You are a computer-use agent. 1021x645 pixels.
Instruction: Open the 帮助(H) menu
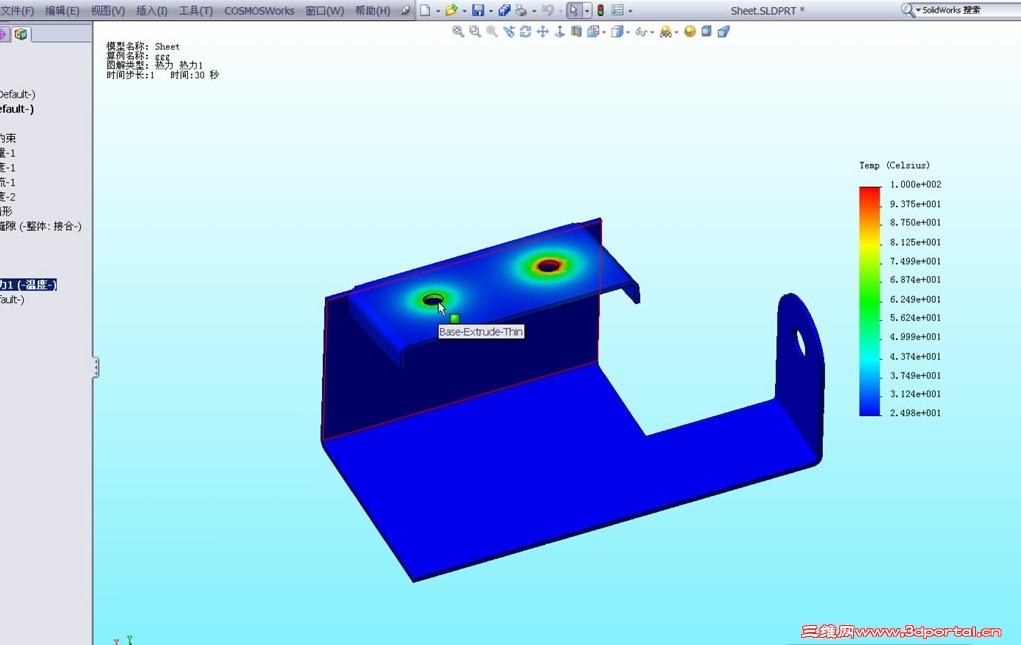tap(372, 10)
